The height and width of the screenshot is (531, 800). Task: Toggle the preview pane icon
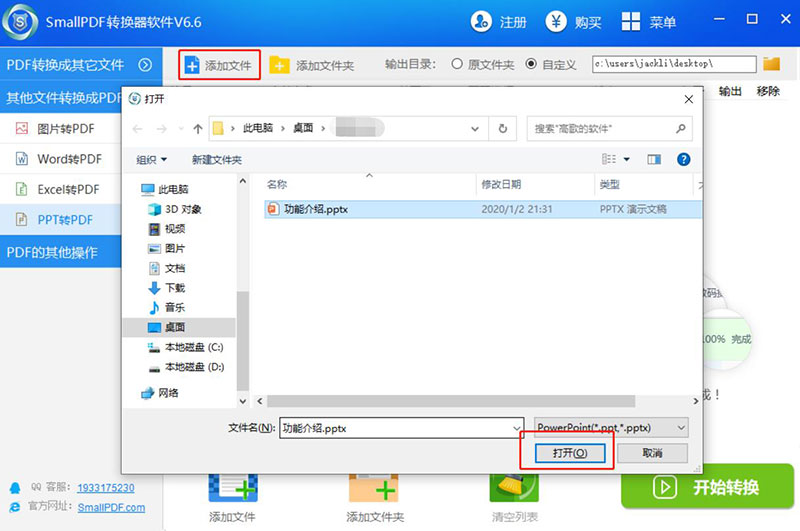[654, 160]
